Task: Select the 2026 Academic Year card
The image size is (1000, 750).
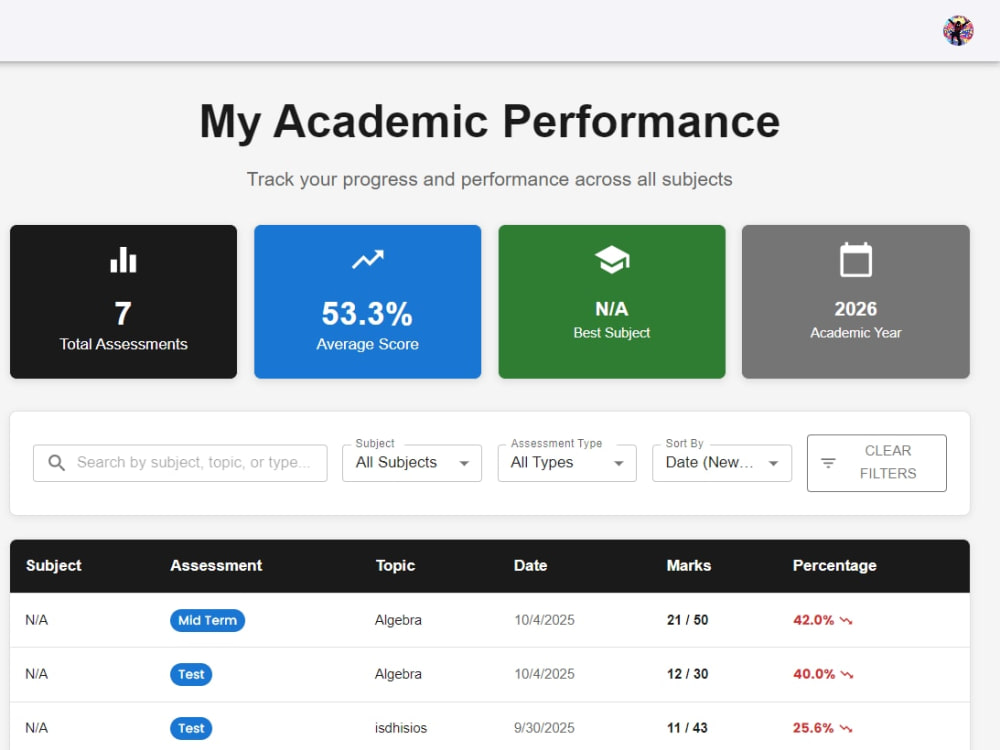Action: [x=856, y=302]
